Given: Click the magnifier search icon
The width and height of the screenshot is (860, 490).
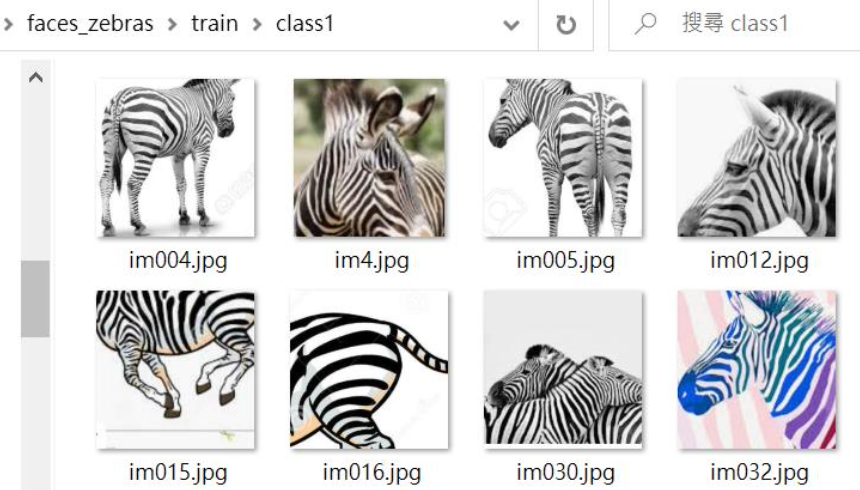Looking at the screenshot, I should tap(646, 24).
